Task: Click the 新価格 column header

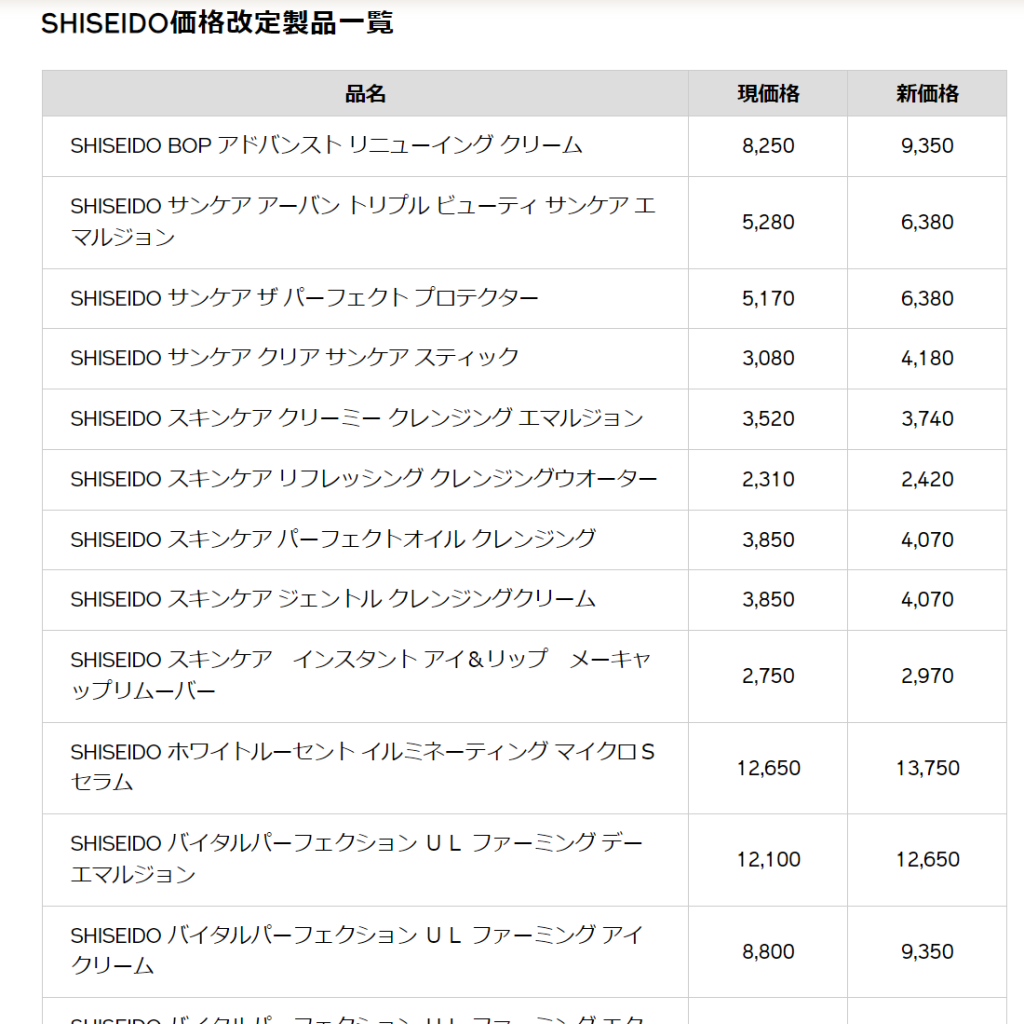Action: (927, 93)
